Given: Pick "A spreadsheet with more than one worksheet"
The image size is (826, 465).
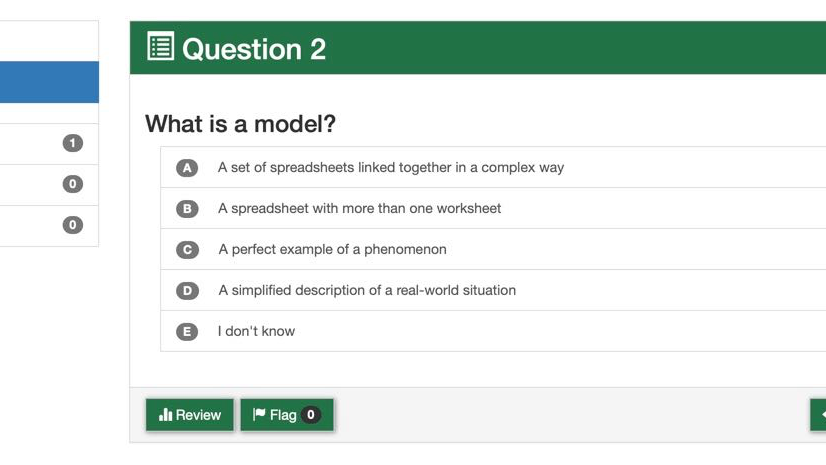Looking at the screenshot, I should click(360, 208).
